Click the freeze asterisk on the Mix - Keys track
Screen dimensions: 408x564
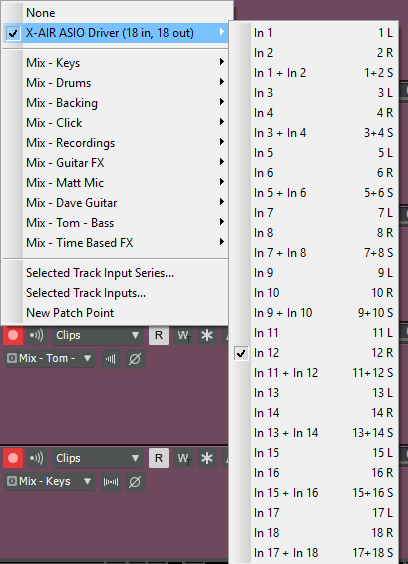(207, 458)
